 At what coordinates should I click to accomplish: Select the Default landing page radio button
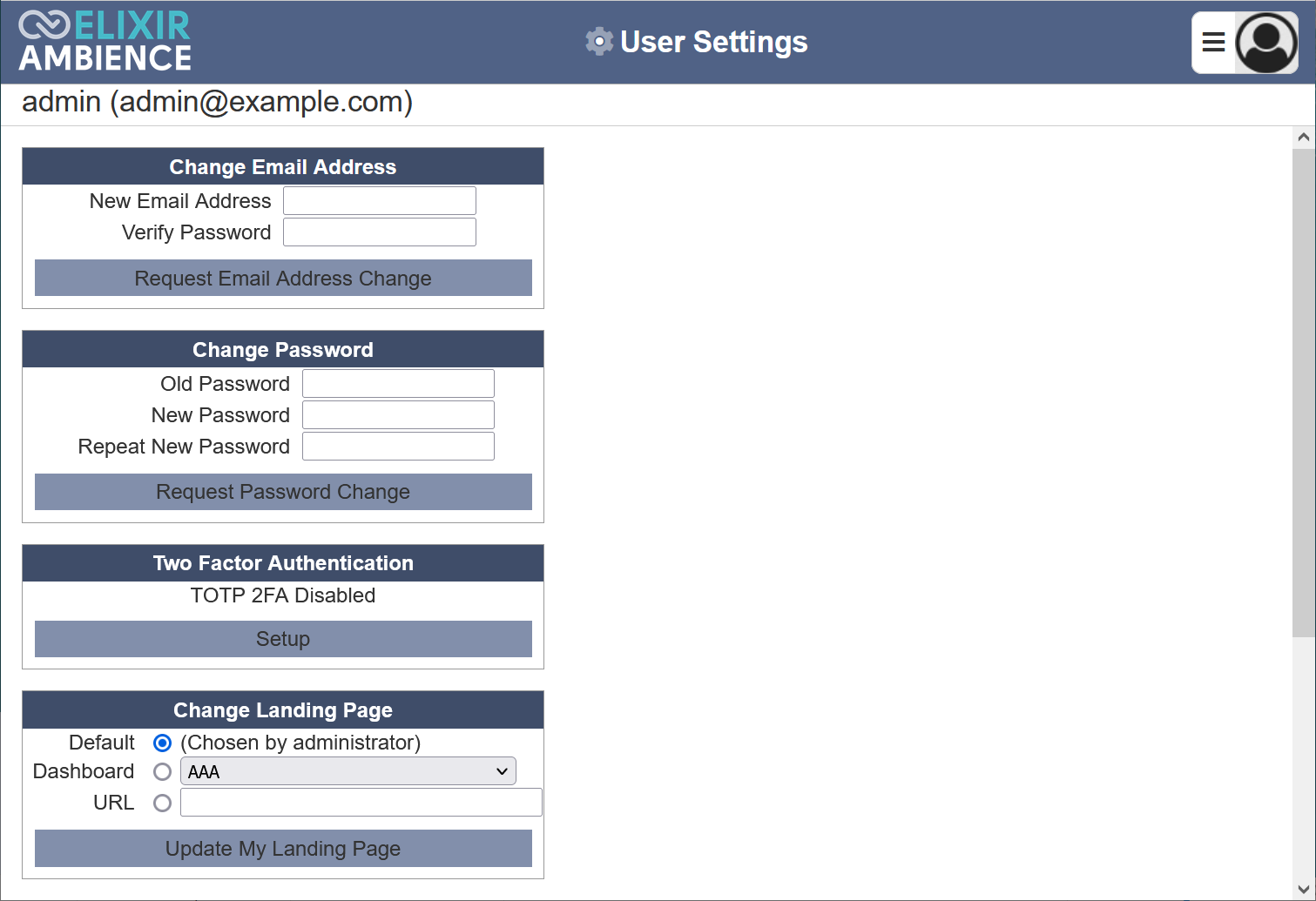pyautogui.click(x=162, y=743)
